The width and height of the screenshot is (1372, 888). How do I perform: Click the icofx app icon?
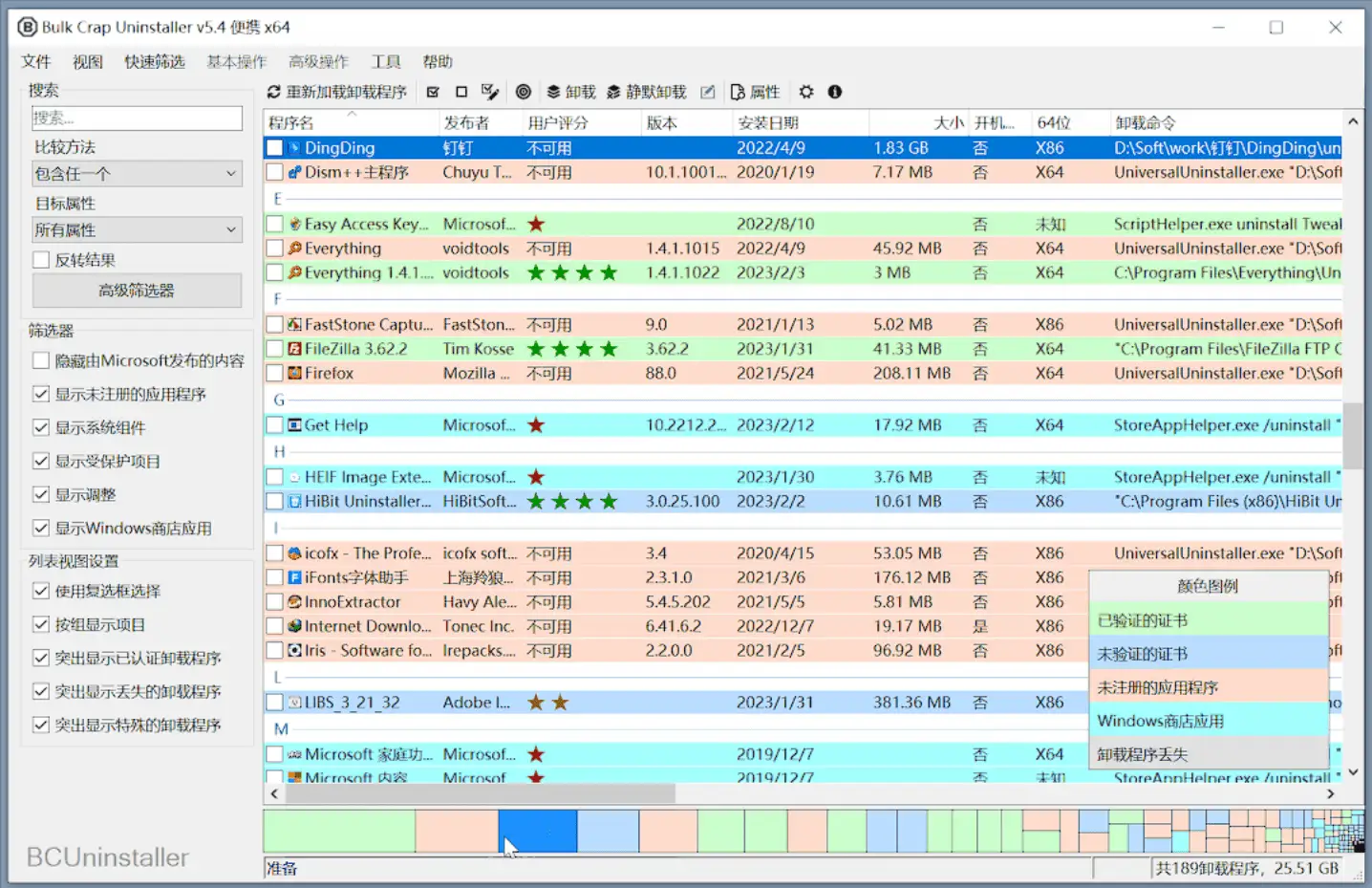295,553
